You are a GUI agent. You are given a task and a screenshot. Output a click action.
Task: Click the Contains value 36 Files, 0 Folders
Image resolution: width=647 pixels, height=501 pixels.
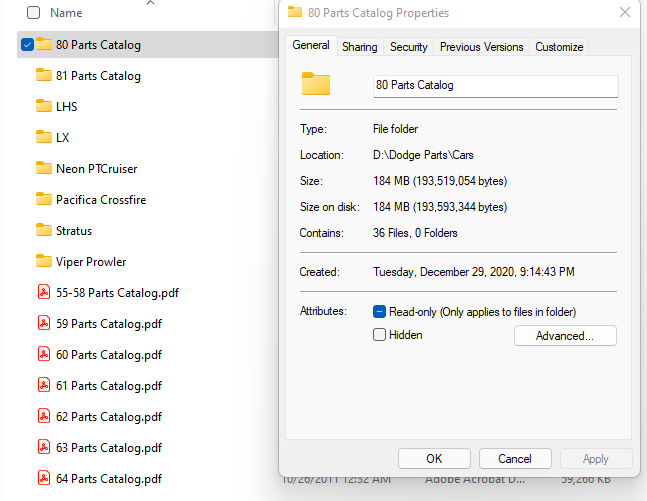[x=415, y=233]
